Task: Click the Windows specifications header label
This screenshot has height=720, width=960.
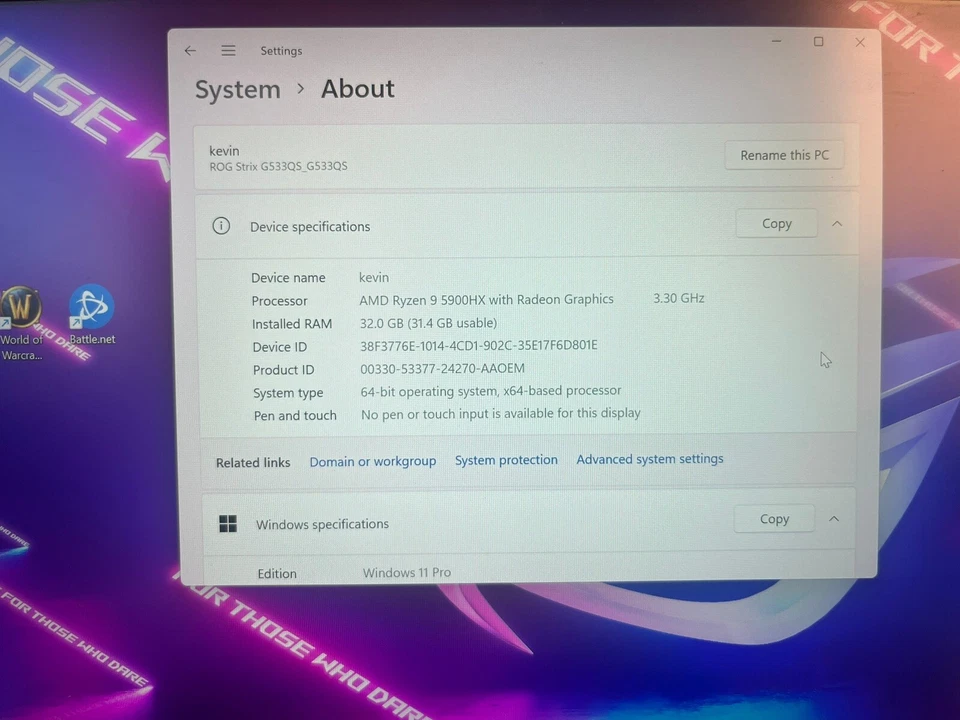Action: coord(322,525)
